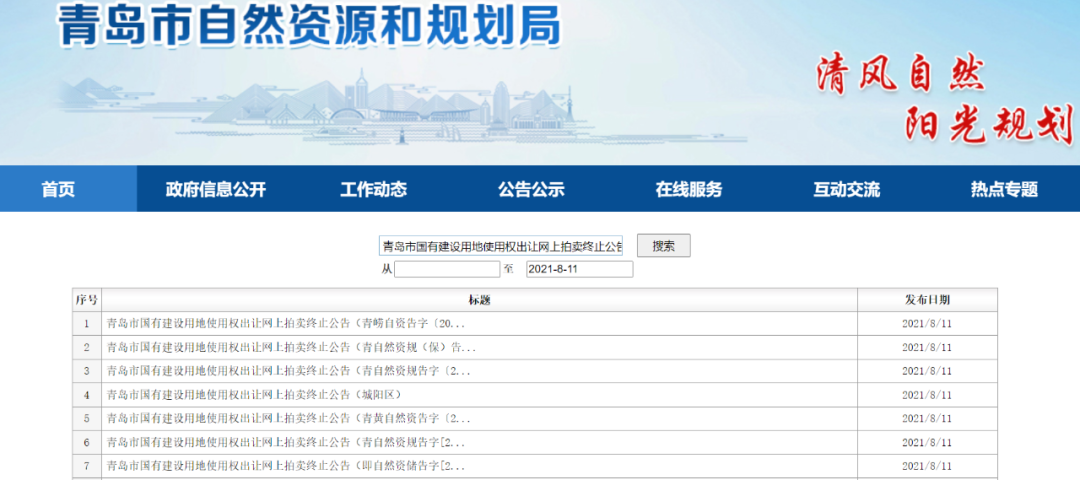
Task: Open result 4 announcement (城阳区)
Action: point(254,395)
